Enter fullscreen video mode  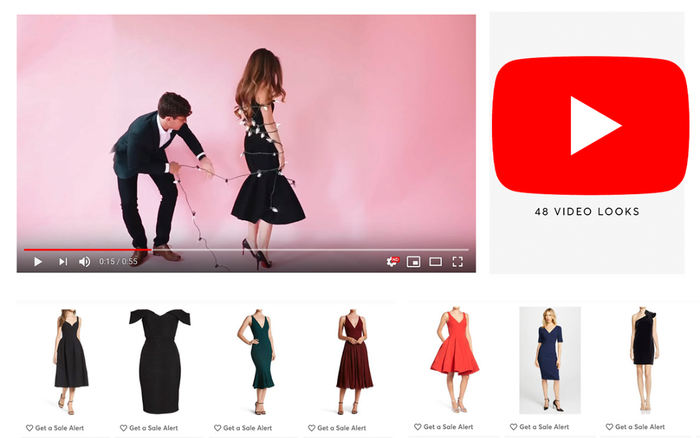(x=457, y=262)
